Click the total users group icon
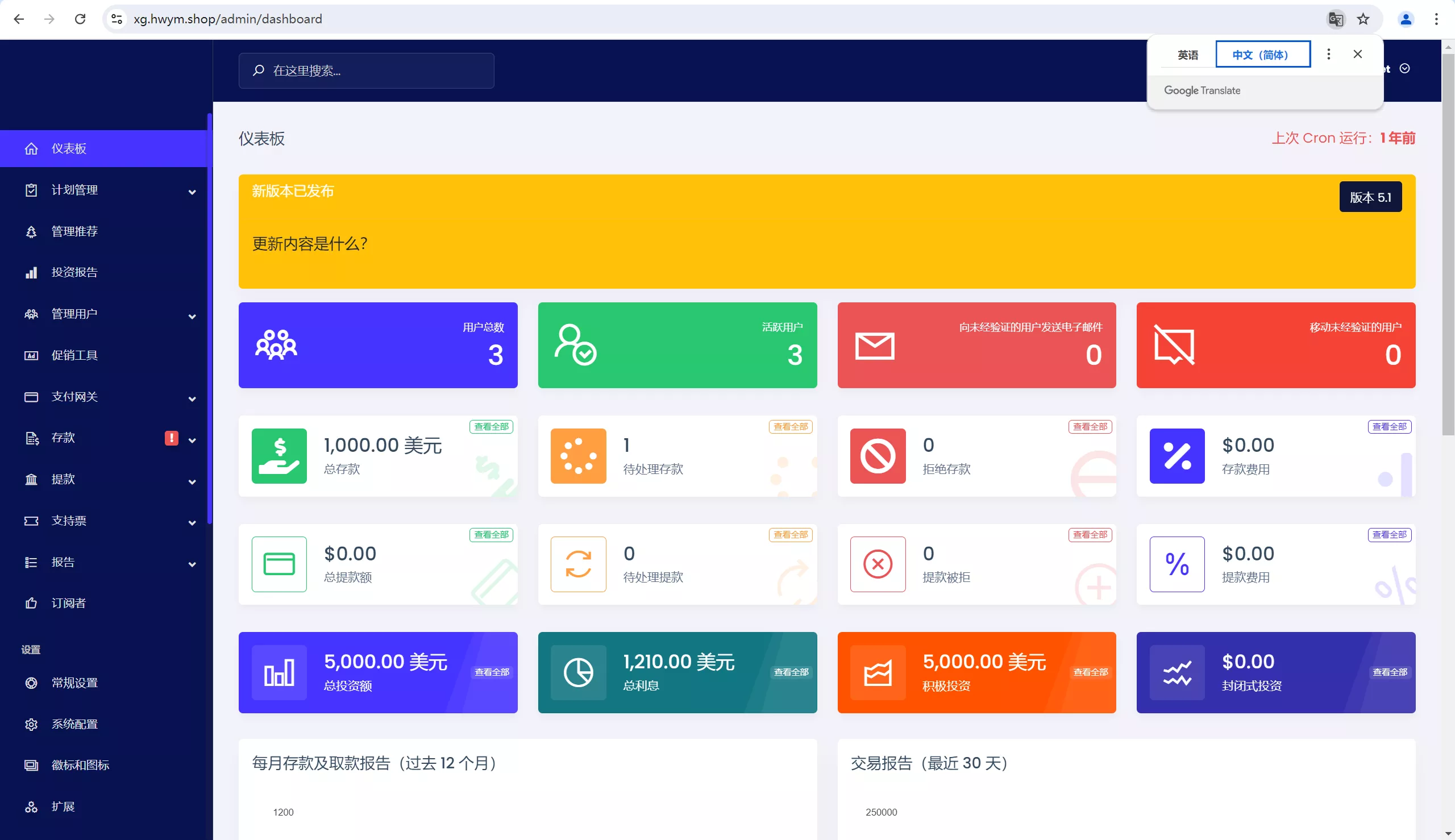The image size is (1455, 840). pyautogui.click(x=276, y=345)
